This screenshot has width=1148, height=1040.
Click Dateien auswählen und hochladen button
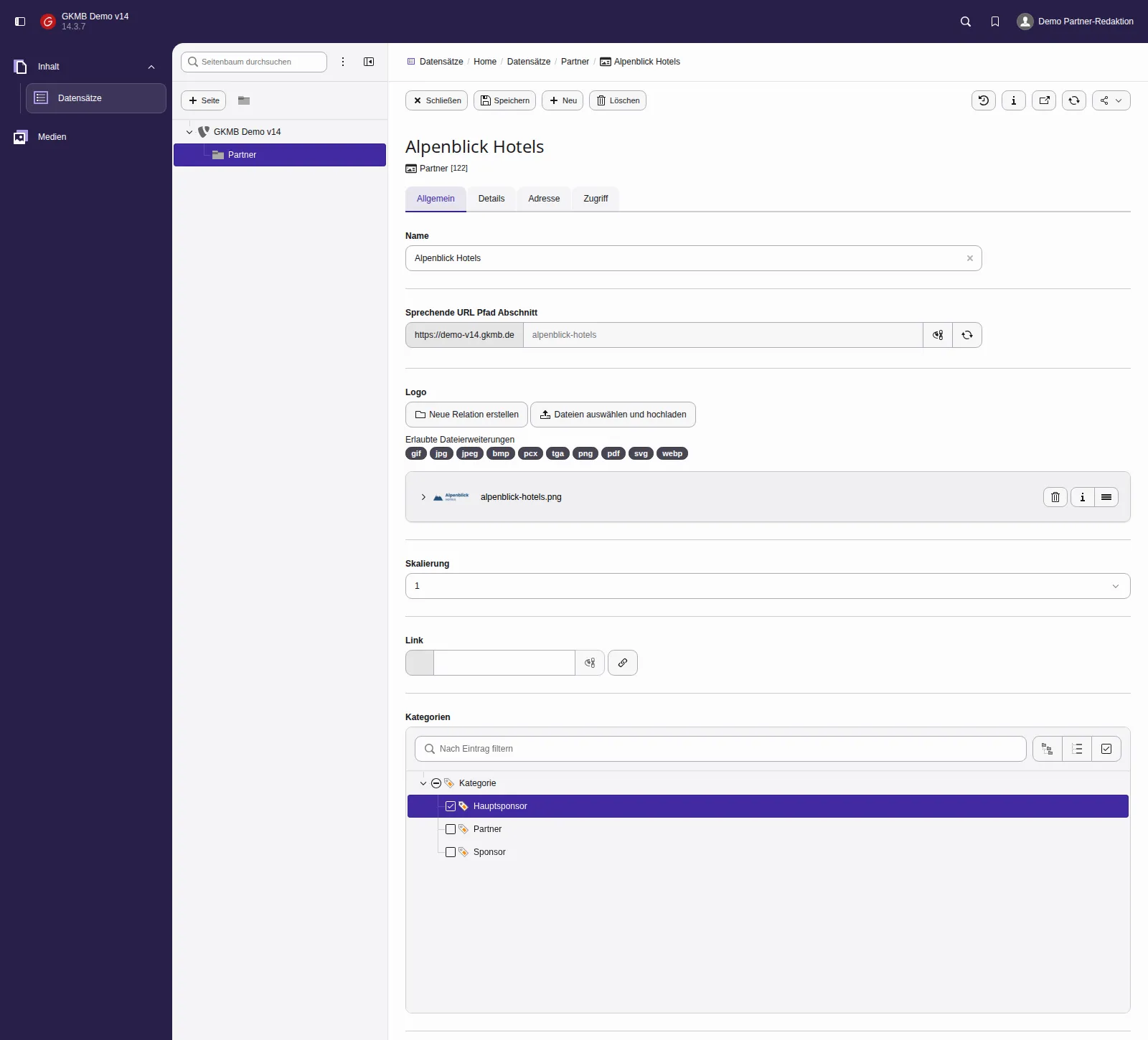(x=613, y=415)
